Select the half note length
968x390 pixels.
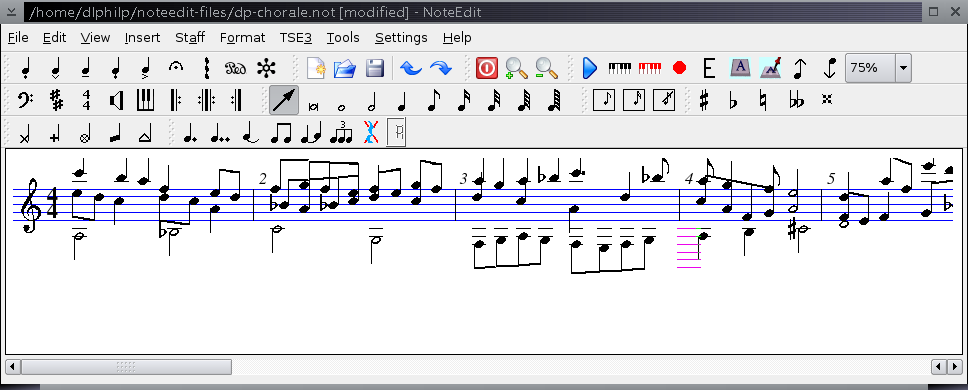click(x=372, y=100)
